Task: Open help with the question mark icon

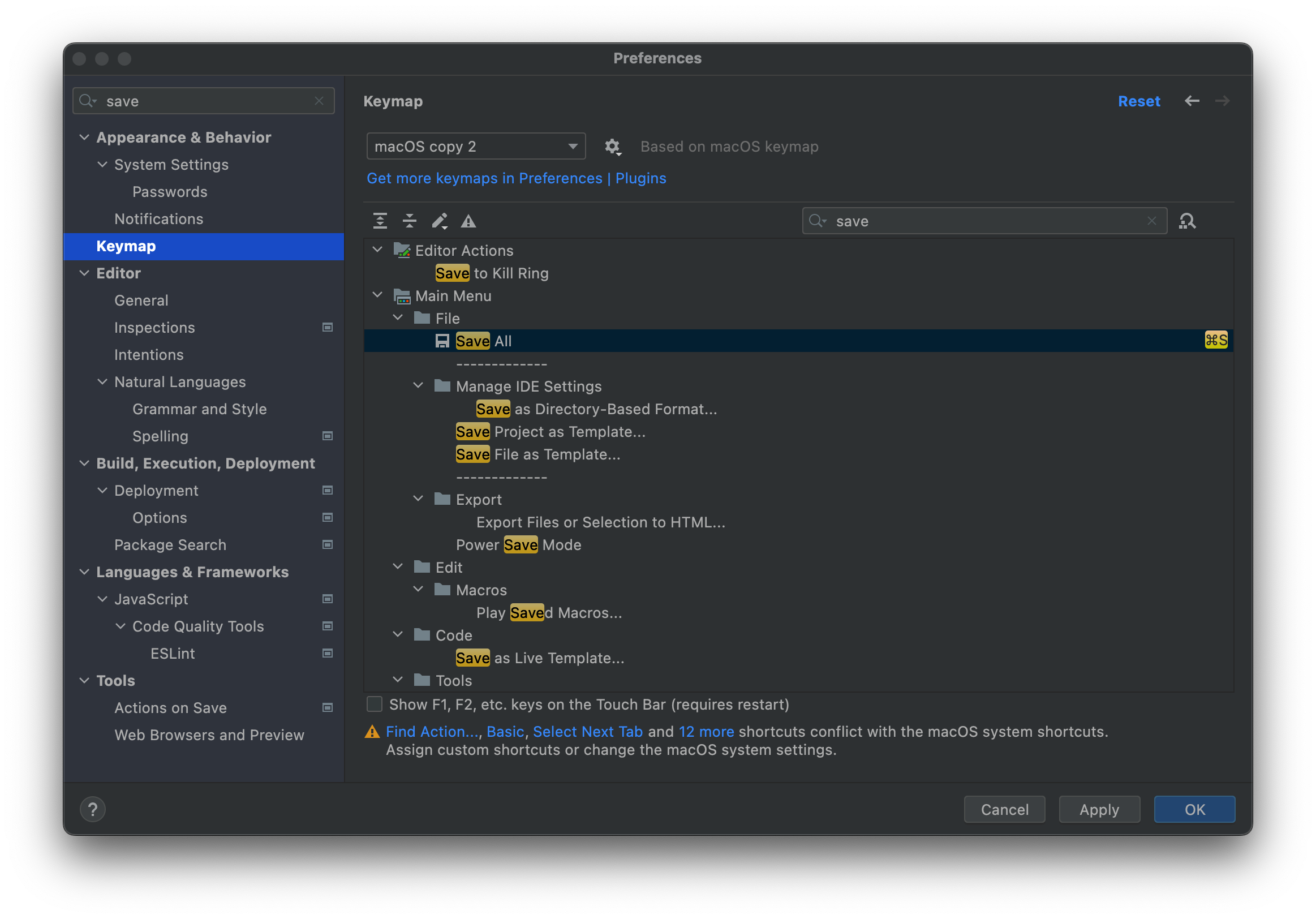Action: (93, 809)
